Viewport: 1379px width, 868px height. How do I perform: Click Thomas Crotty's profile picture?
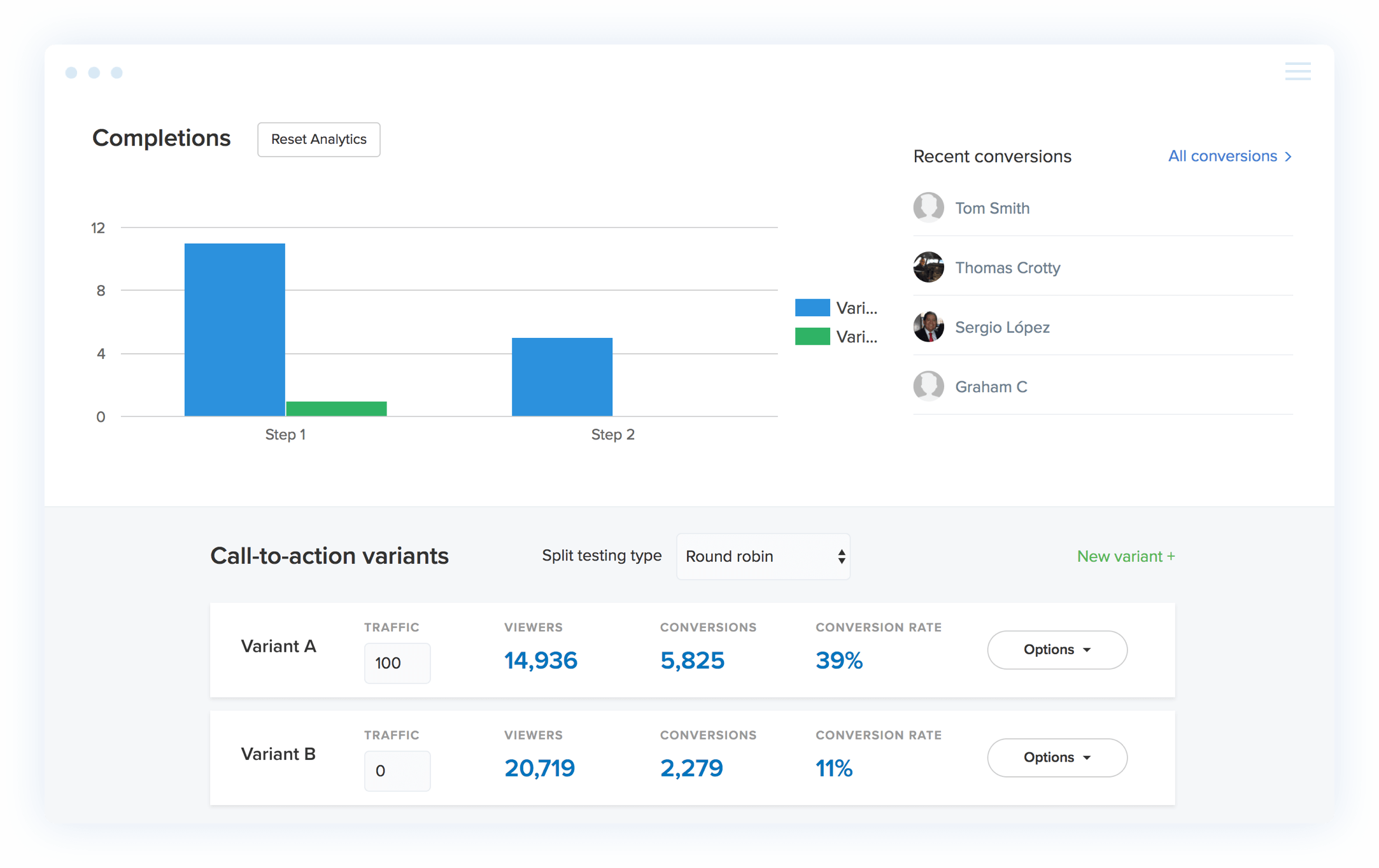[x=929, y=267]
